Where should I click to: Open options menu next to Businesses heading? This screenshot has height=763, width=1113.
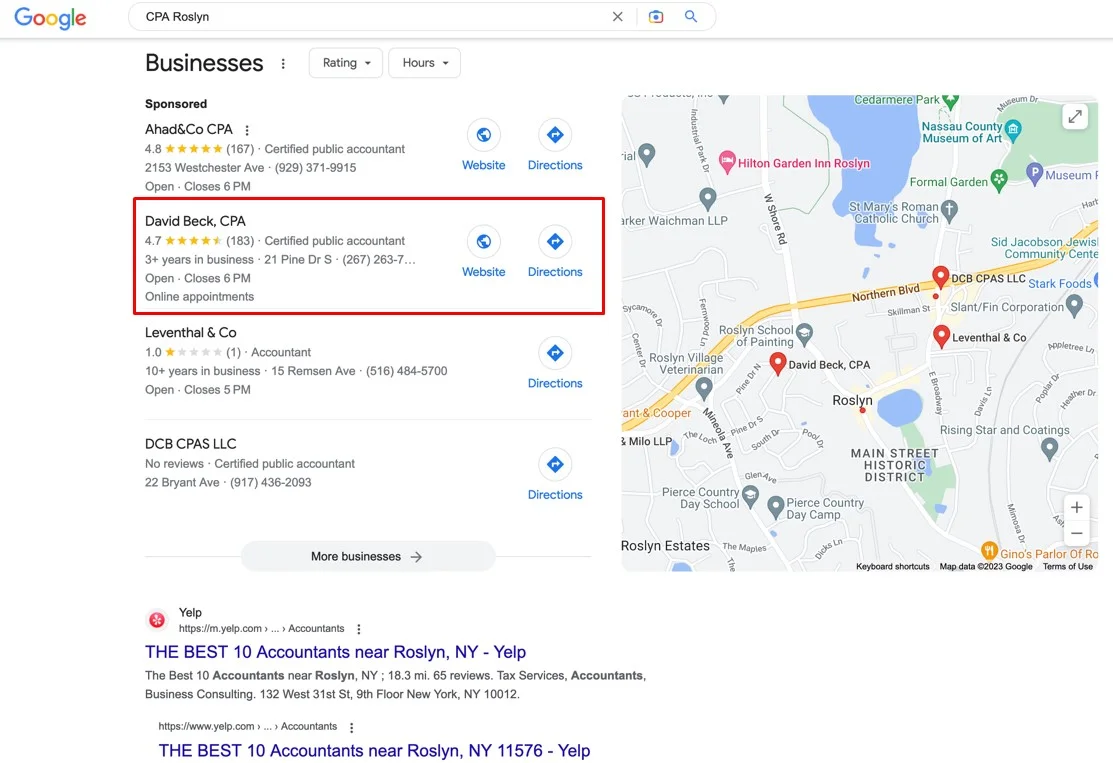point(283,64)
